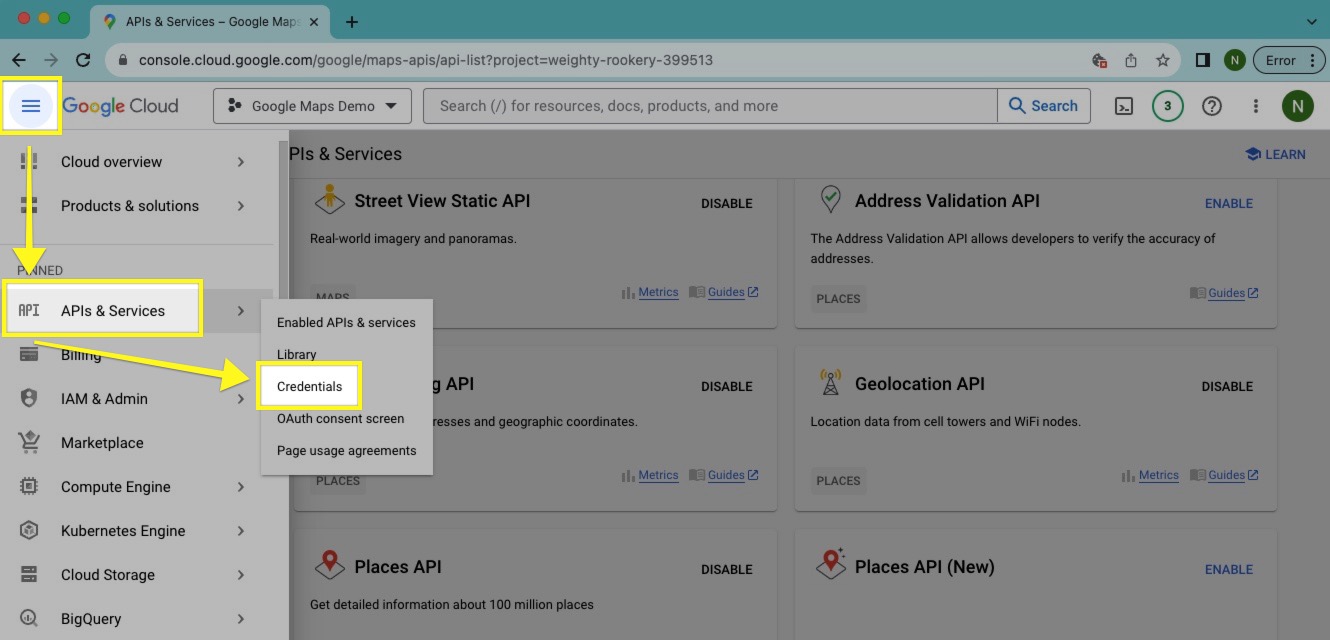Open the Chrome tab list chevron

click(1312, 21)
